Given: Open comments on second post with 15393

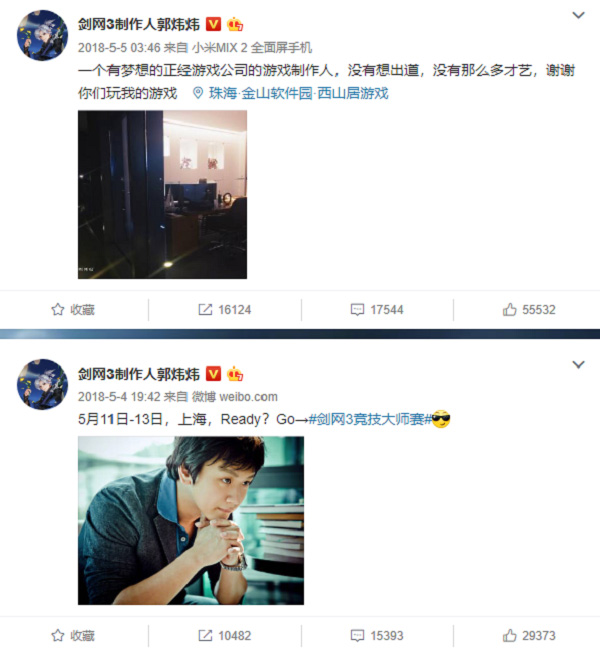Looking at the screenshot, I should tap(377, 636).
